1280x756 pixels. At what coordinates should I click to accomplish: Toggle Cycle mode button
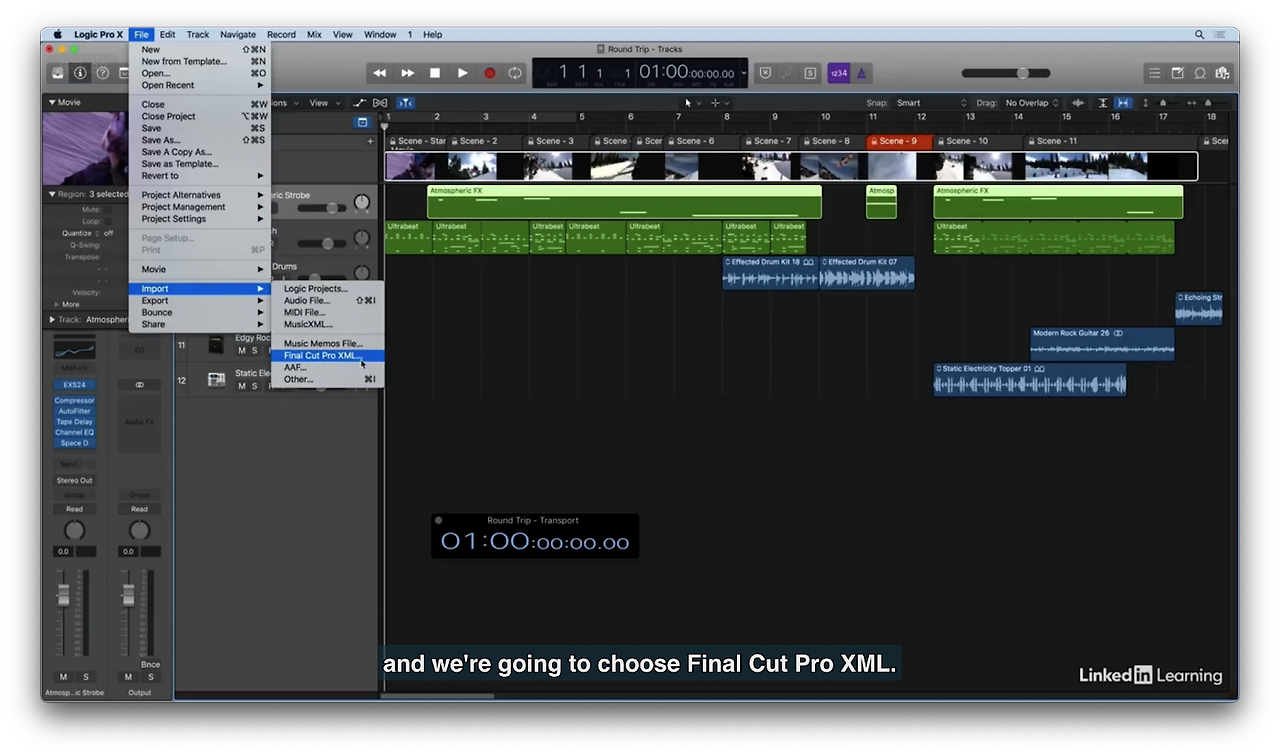(515, 73)
